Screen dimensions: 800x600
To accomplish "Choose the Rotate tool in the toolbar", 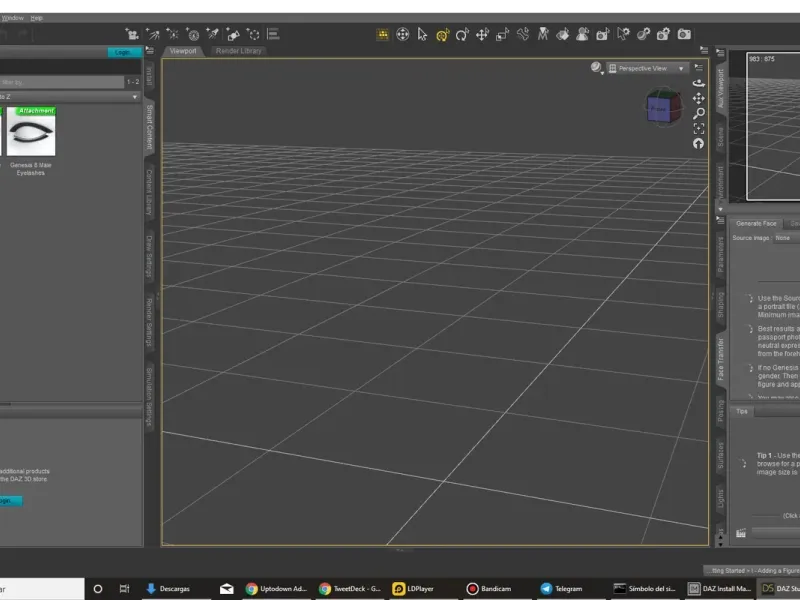I will [x=462, y=34].
